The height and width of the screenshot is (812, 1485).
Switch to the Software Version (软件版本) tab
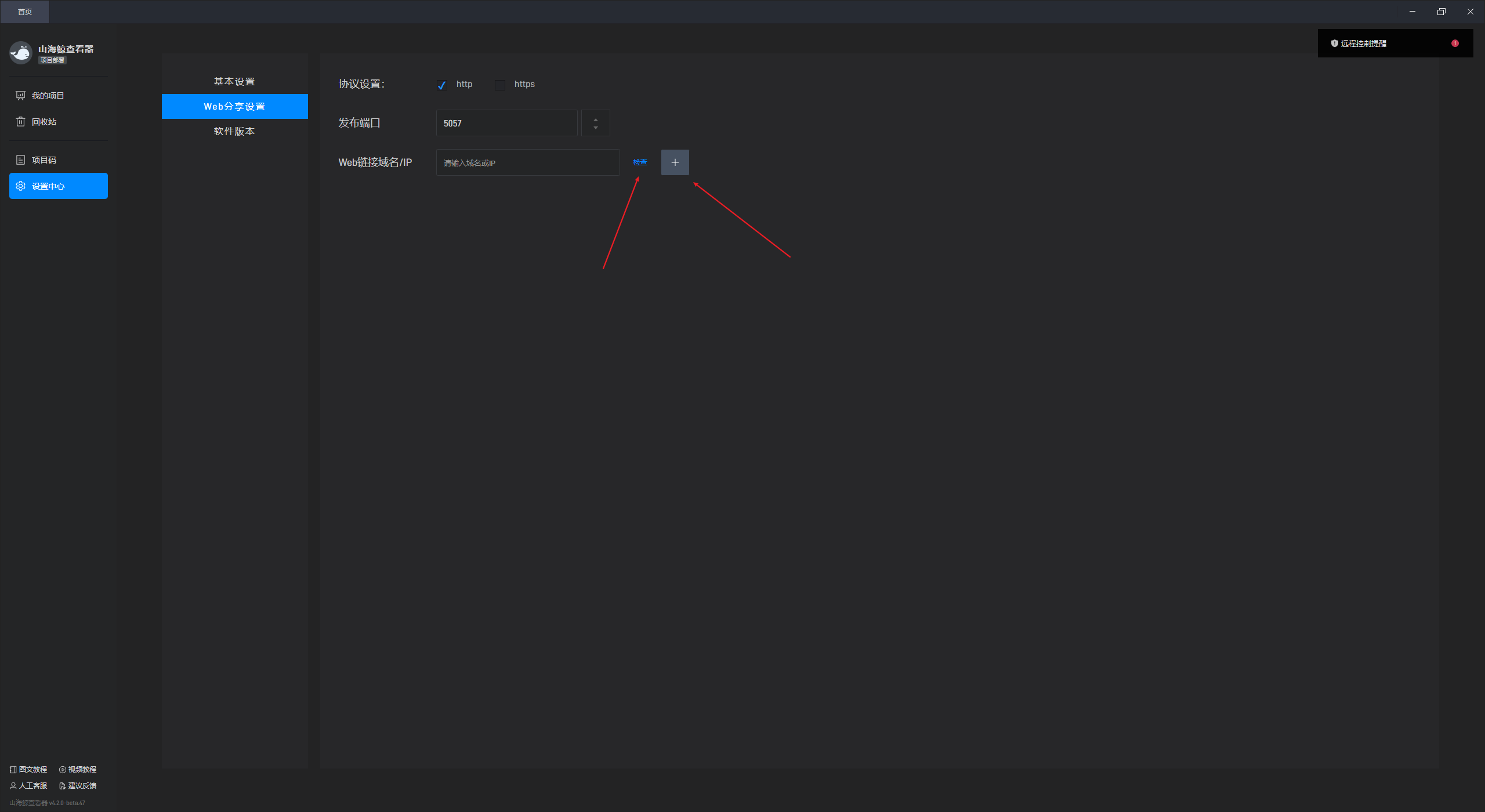pos(234,132)
